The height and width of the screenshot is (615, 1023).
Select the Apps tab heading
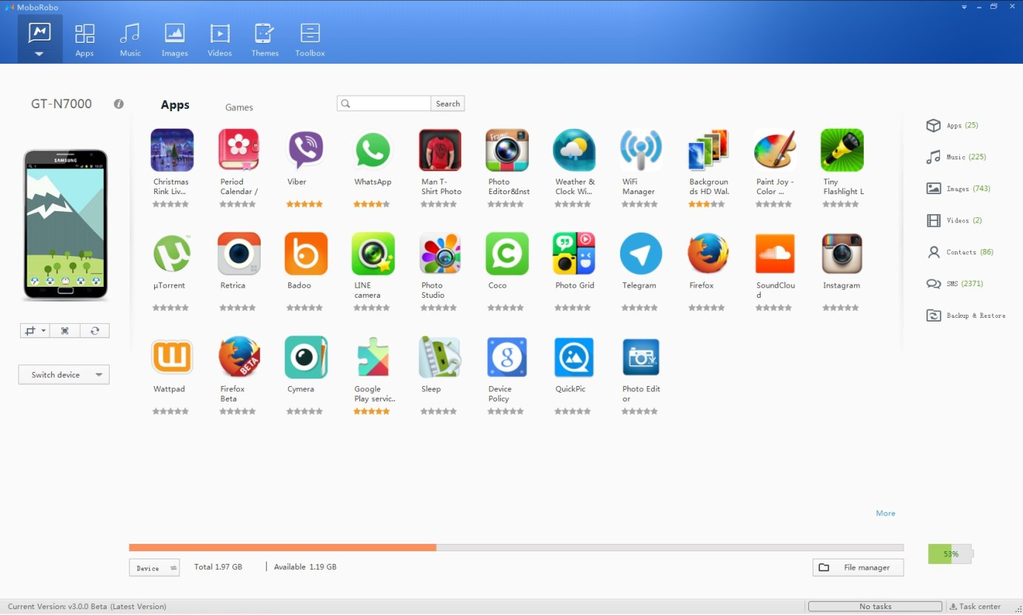pos(175,104)
